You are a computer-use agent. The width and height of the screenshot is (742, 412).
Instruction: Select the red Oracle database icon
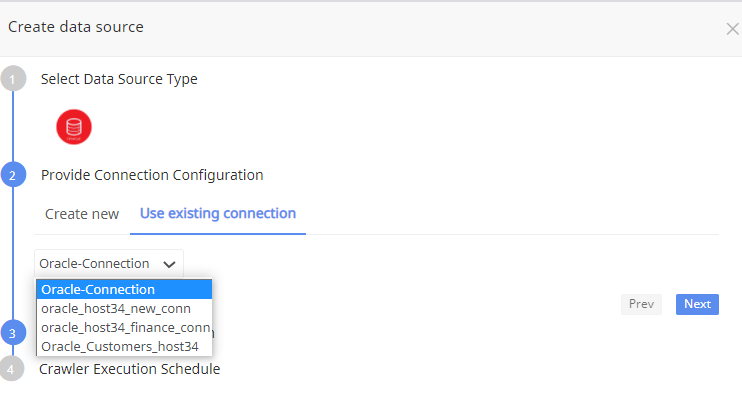coord(74,127)
